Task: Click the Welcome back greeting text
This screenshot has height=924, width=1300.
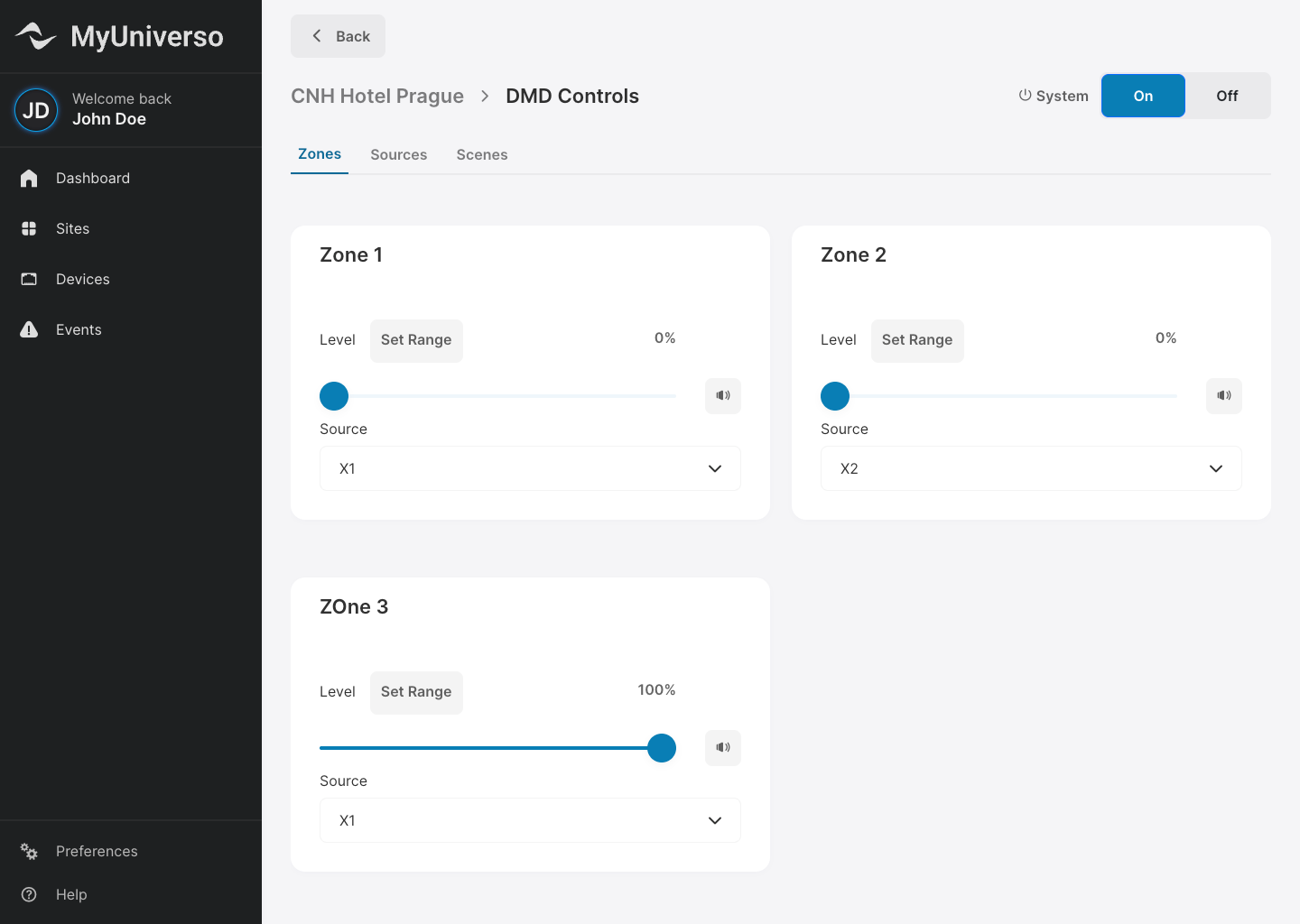Action: click(122, 98)
